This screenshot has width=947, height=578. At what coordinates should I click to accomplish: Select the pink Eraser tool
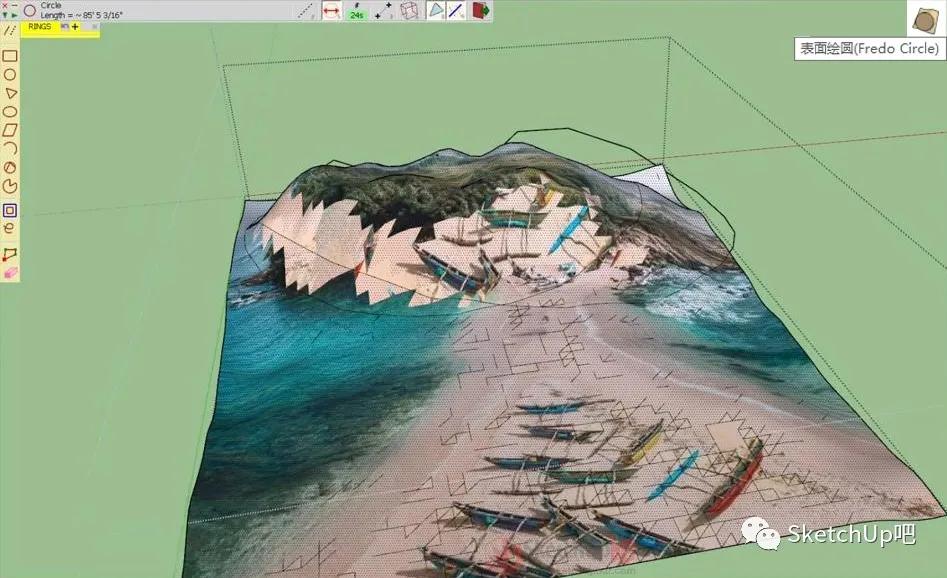coord(10,274)
